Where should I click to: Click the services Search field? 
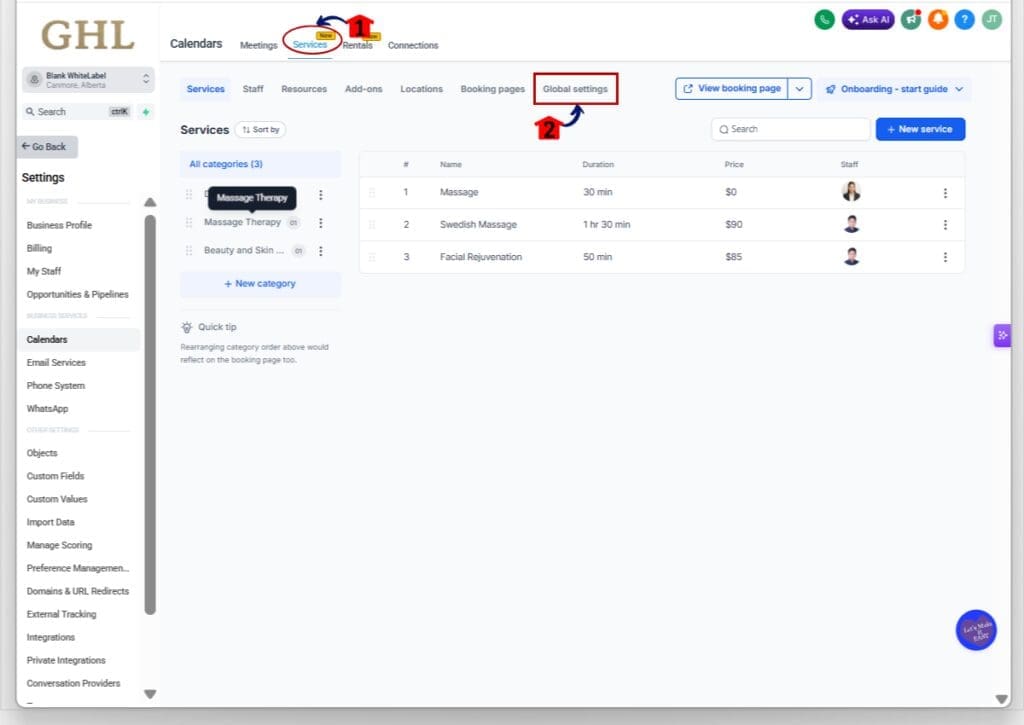(790, 129)
